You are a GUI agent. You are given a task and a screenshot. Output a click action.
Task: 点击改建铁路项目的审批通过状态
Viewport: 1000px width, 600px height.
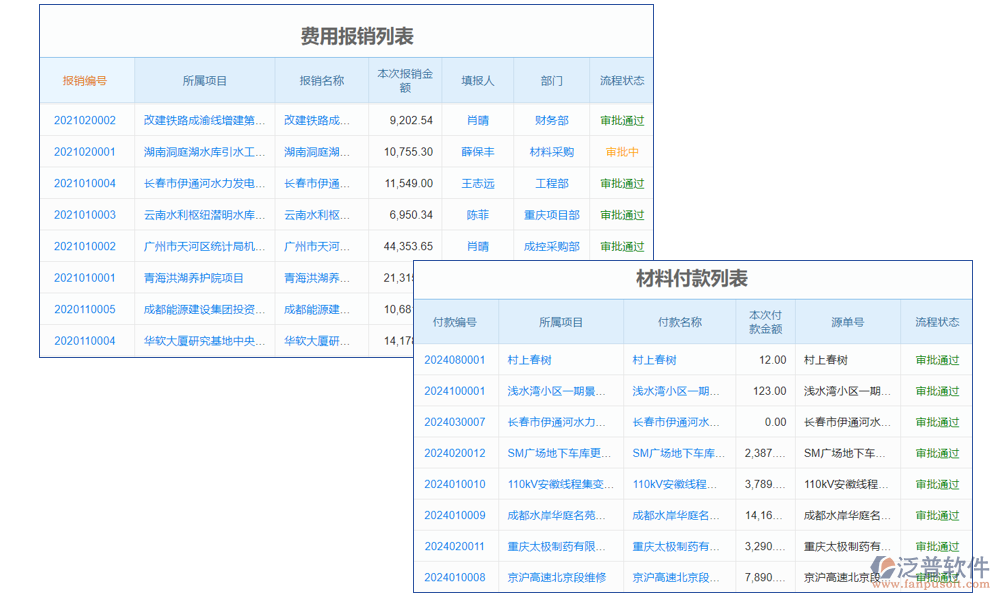[x=621, y=120]
